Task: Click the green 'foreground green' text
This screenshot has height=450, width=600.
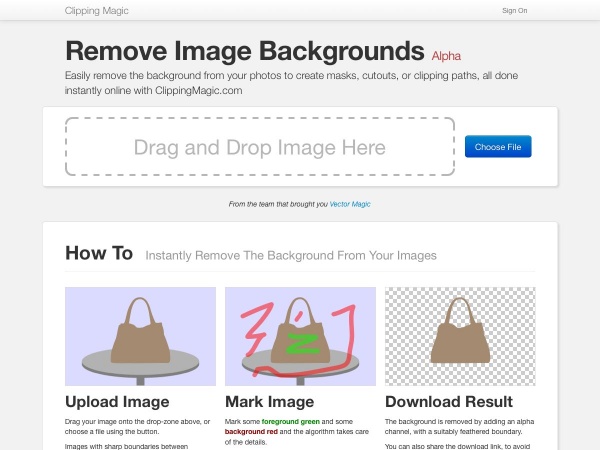Action: pos(290,422)
